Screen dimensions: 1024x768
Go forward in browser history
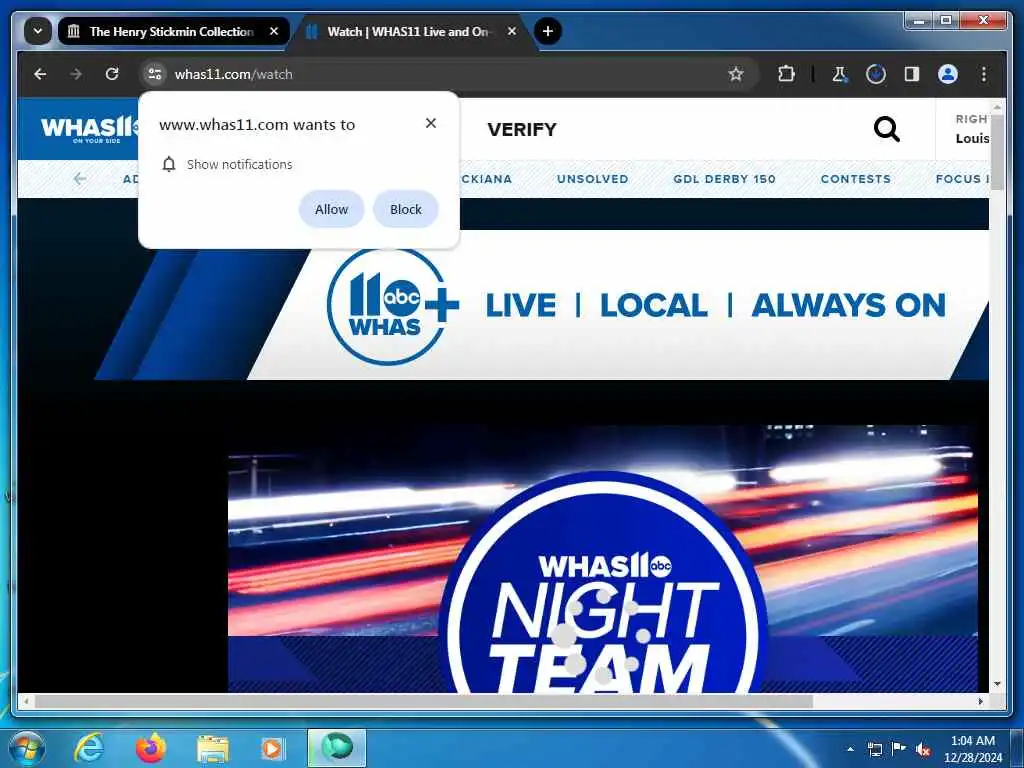(x=76, y=74)
